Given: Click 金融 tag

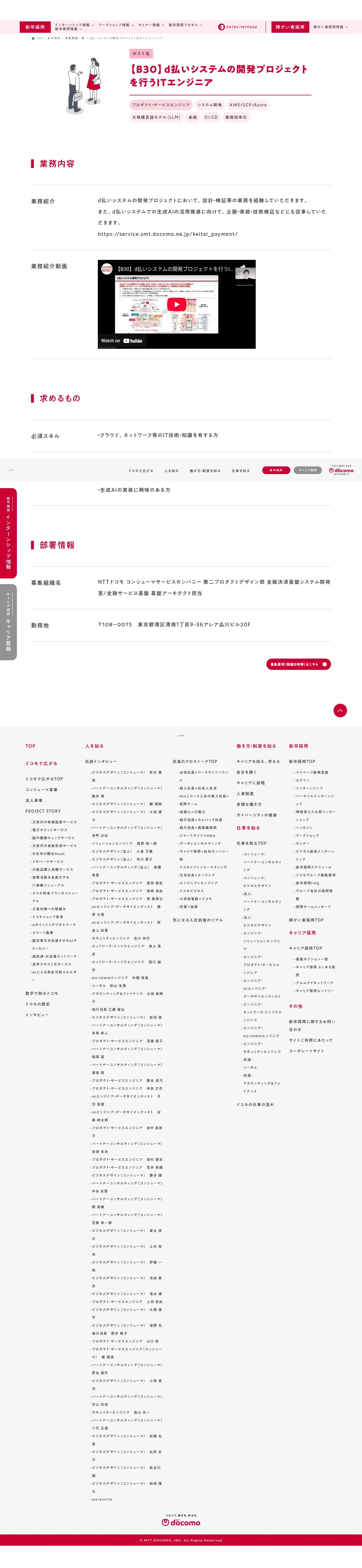Looking at the screenshot, I should [x=192, y=117].
